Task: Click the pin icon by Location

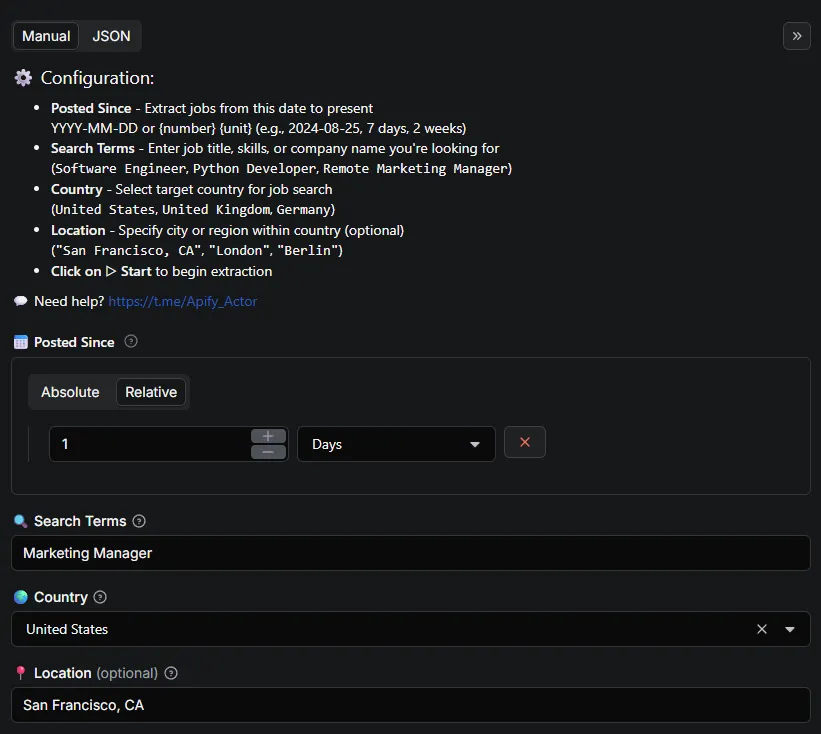Action: point(20,673)
